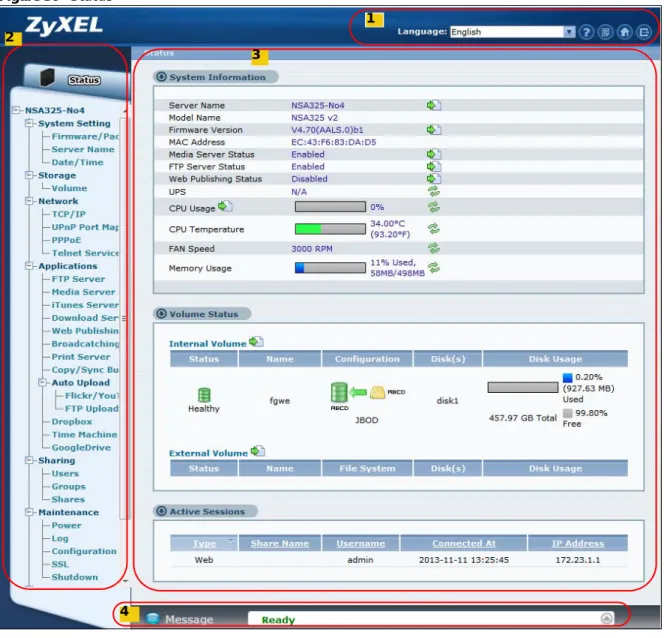
Task: Refresh the FAN Speed reading
Action: (x=434, y=248)
